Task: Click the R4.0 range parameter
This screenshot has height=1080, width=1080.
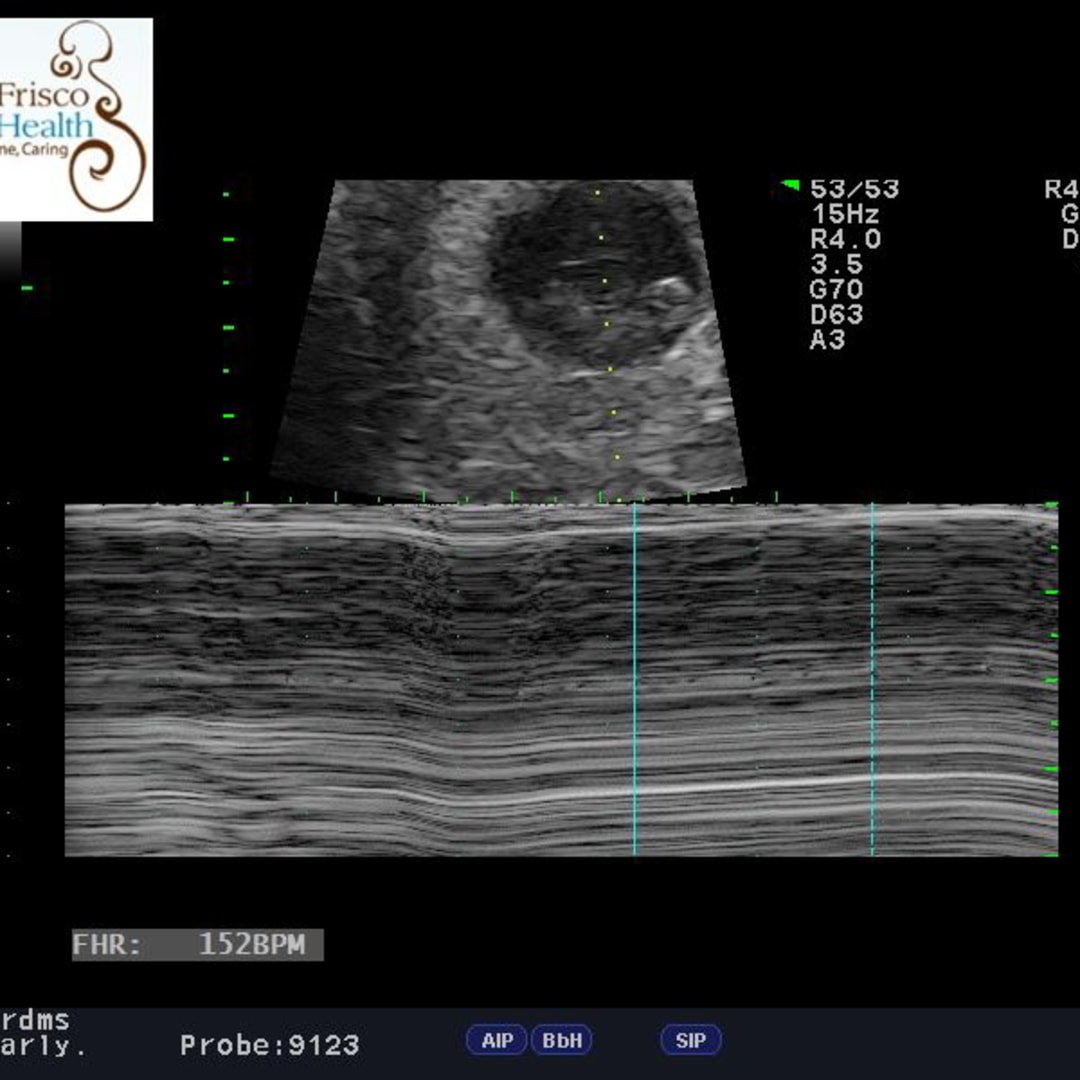Action: pos(846,239)
